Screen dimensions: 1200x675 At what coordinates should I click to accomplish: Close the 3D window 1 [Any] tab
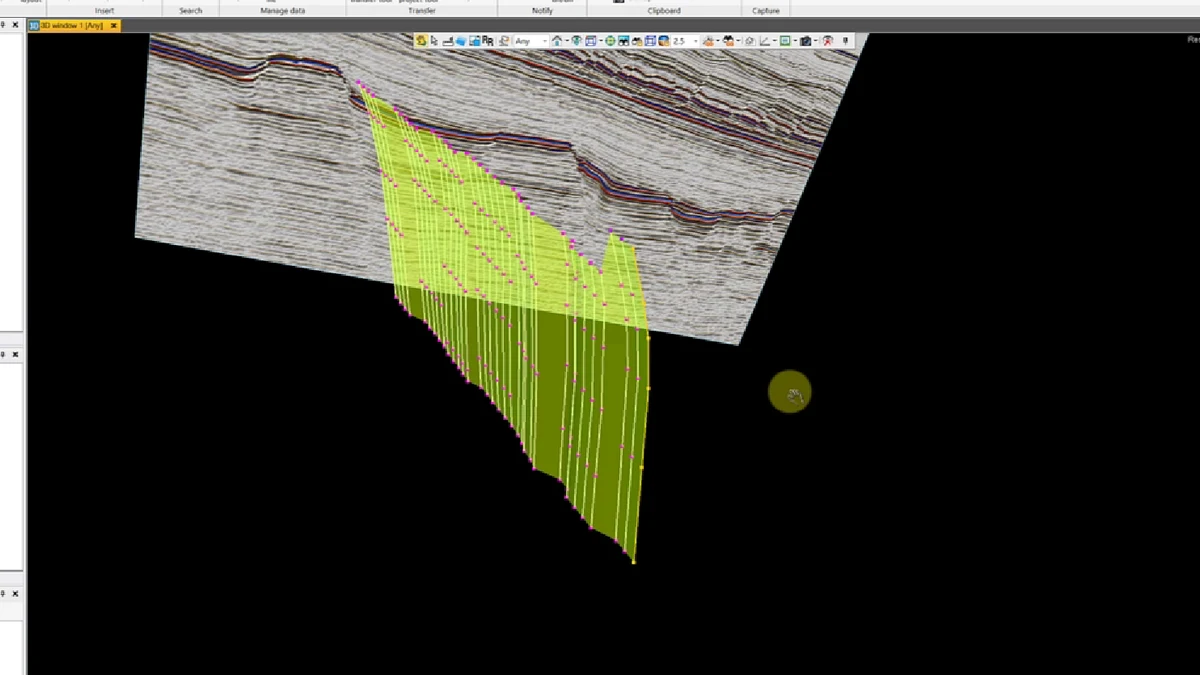click(x=114, y=25)
